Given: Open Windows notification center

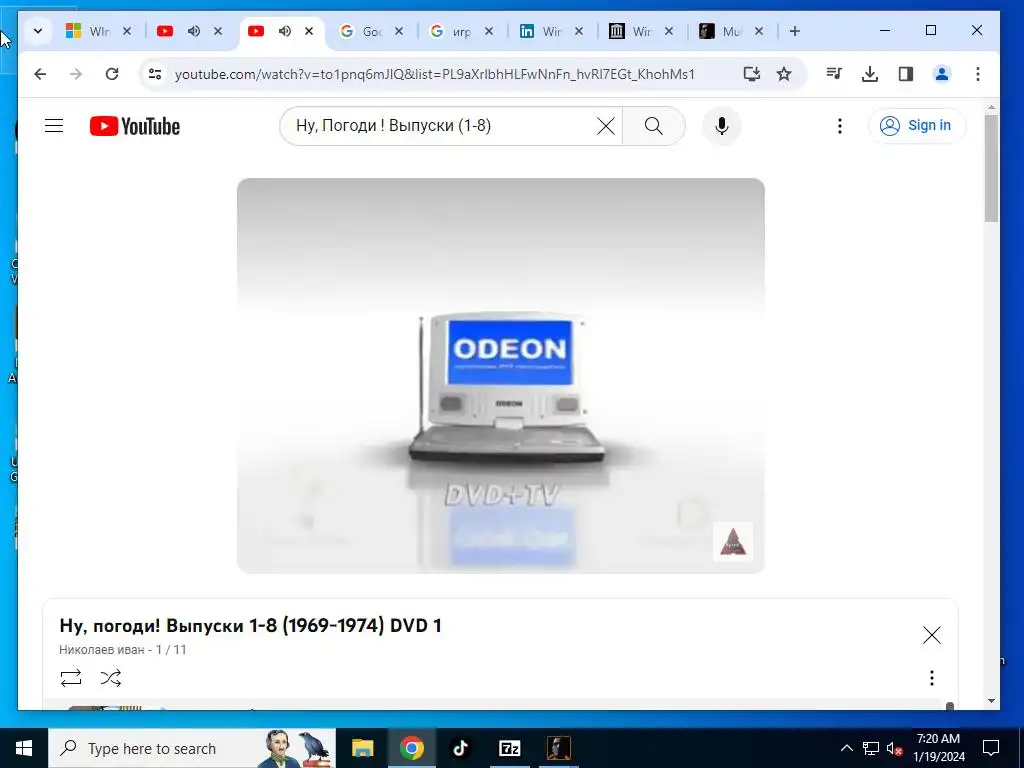Looking at the screenshot, I should [x=991, y=748].
